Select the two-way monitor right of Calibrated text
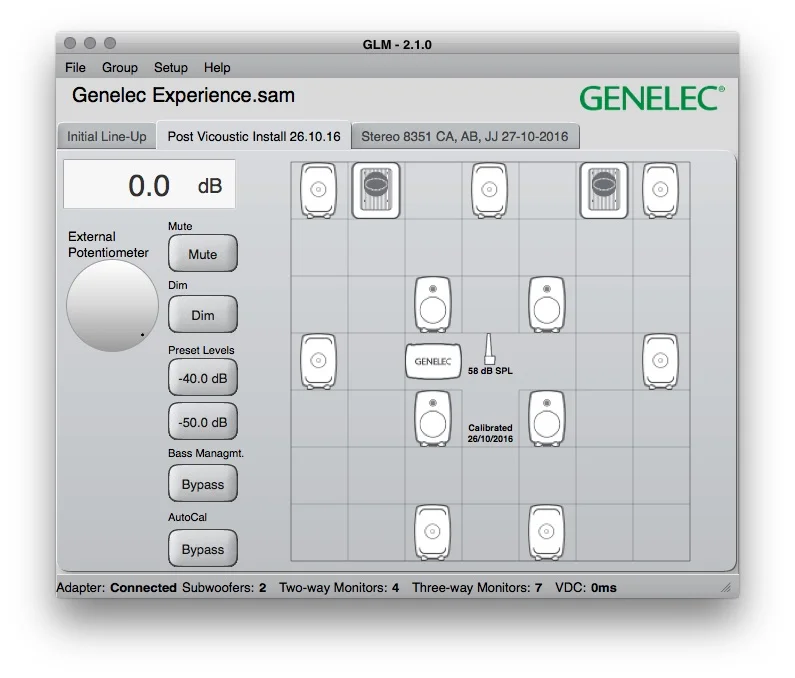The image size is (795, 678). (x=547, y=418)
